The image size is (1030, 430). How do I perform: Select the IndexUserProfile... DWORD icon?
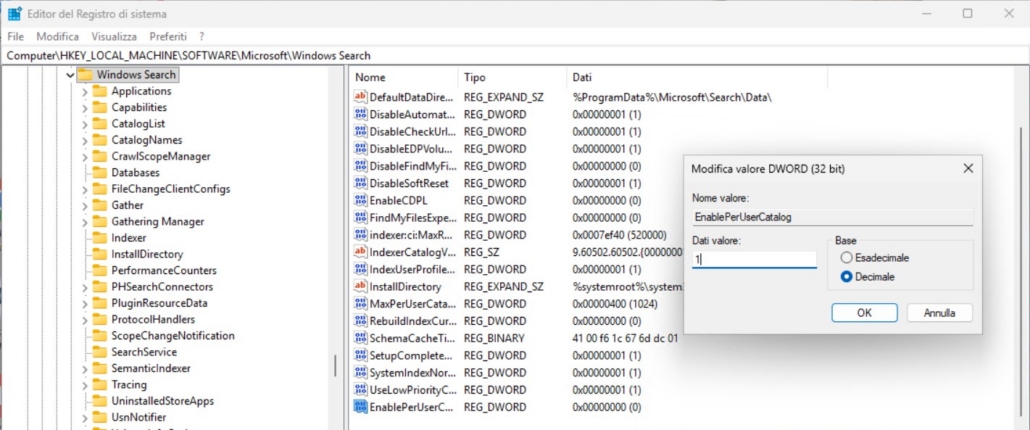tap(360, 269)
